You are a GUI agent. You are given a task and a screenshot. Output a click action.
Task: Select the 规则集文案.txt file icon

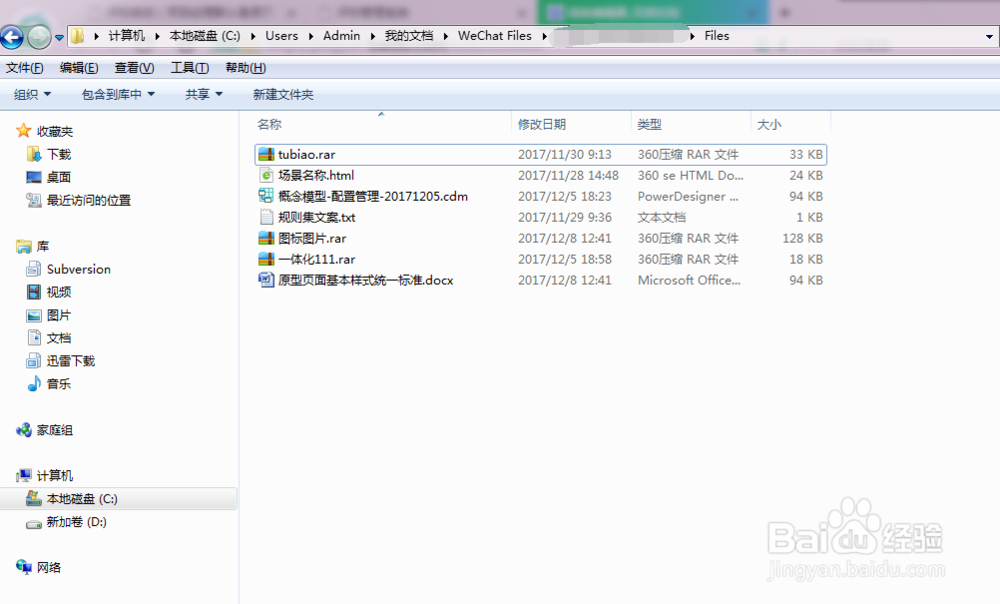(266, 217)
